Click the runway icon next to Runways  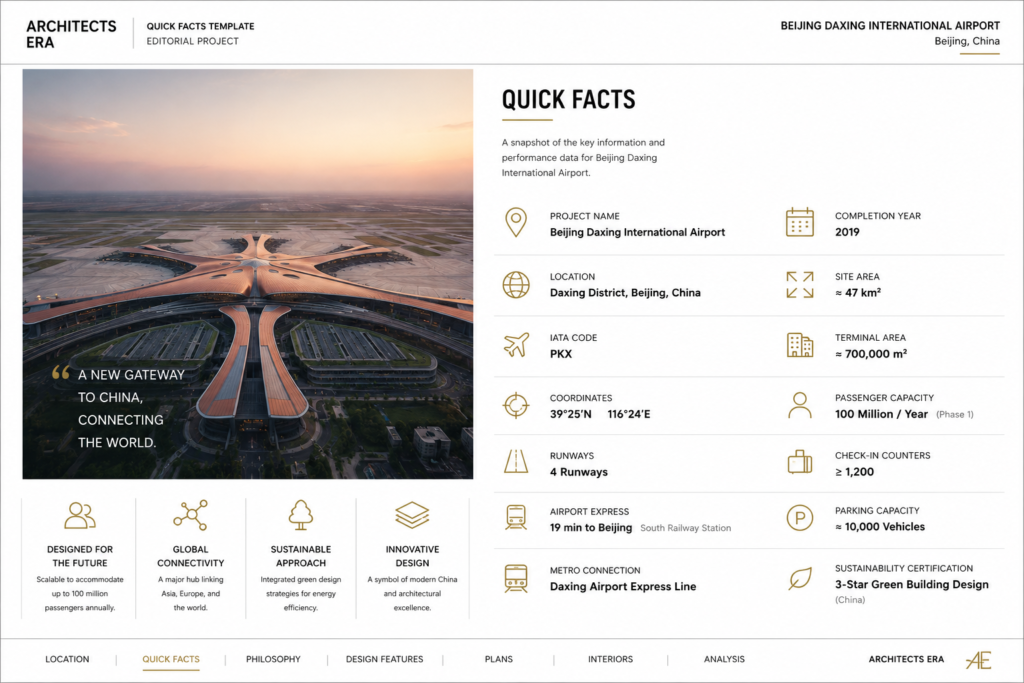[x=516, y=462]
